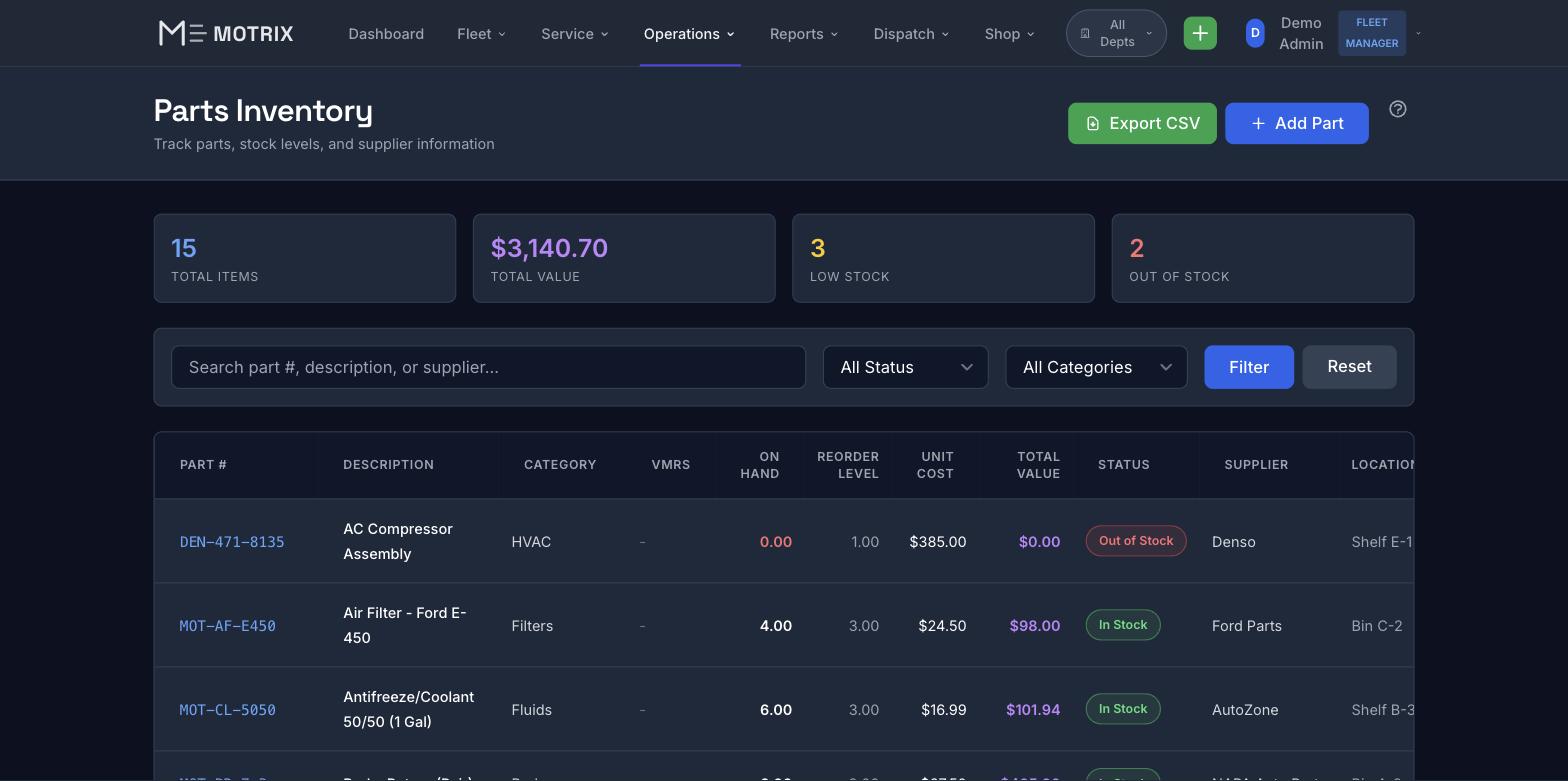The height and width of the screenshot is (781, 1568).
Task: Apply the Filter button
Action: (1249, 367)
